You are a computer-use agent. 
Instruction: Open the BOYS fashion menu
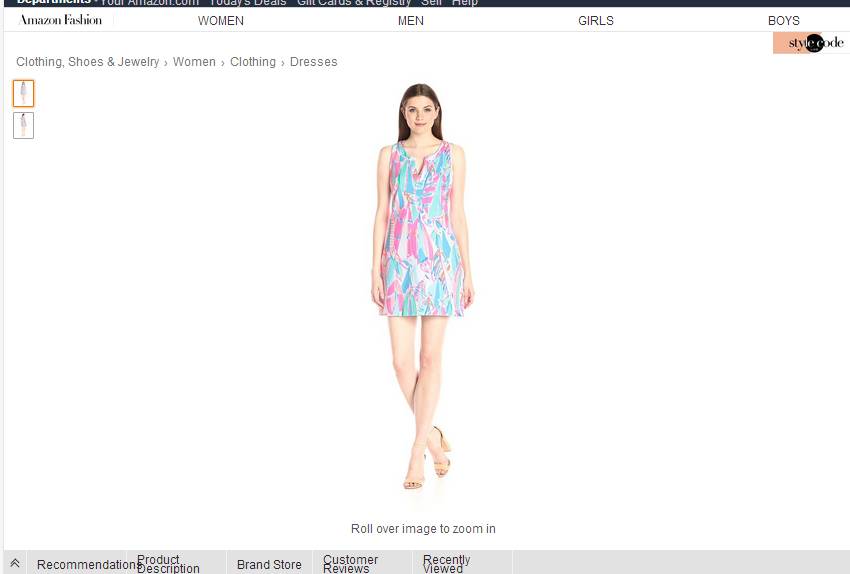[784, 21]
